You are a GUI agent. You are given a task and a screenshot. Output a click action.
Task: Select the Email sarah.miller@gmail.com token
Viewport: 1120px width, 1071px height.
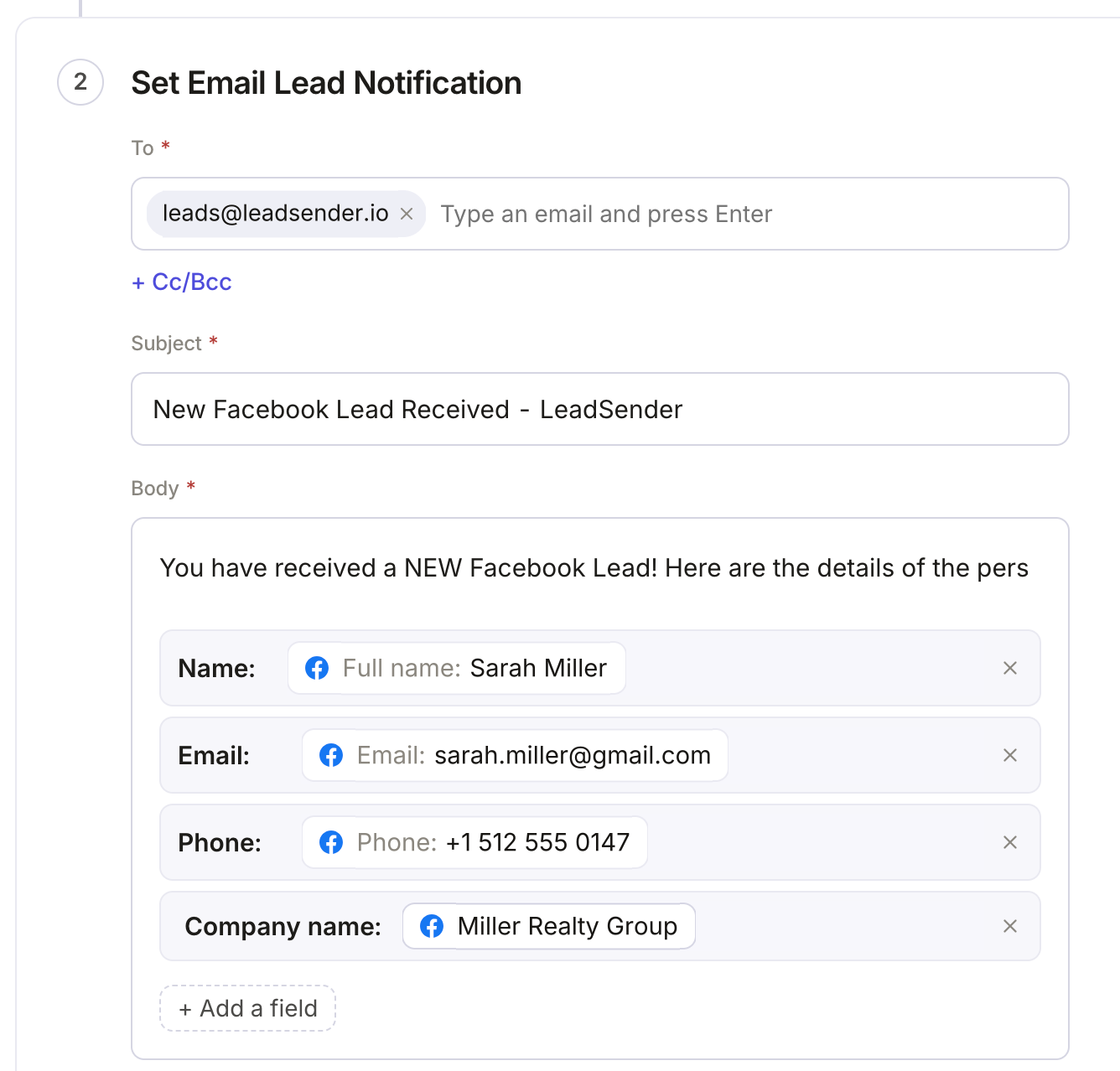tap(515, 755)
